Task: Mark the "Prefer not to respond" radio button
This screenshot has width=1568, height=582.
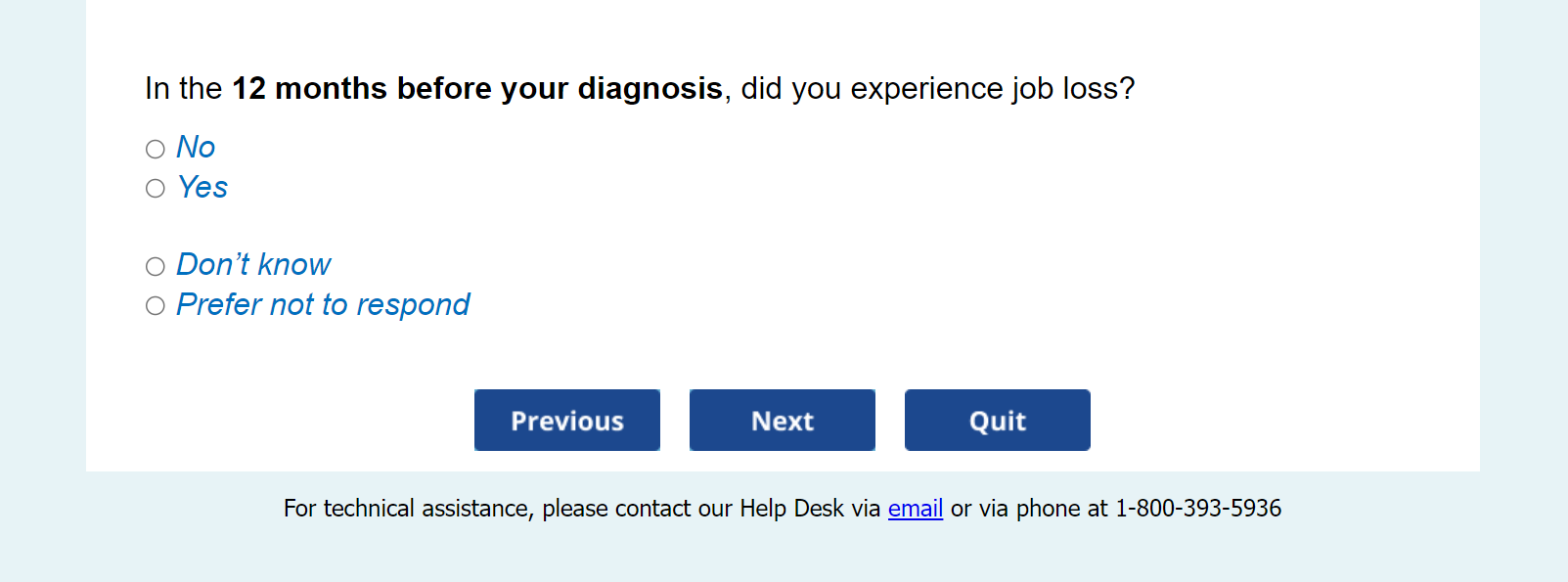Action: point(156,306)
